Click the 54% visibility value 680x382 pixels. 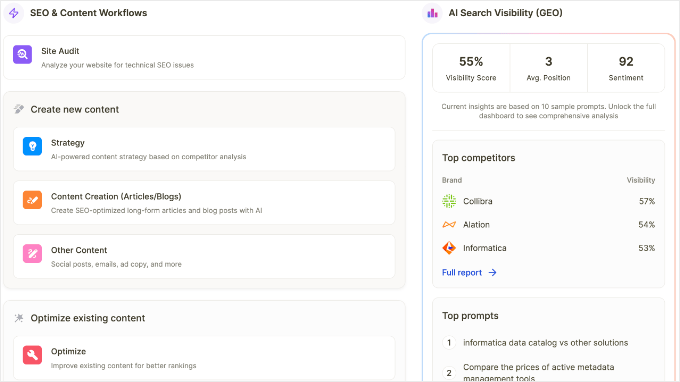pos(647,225)
